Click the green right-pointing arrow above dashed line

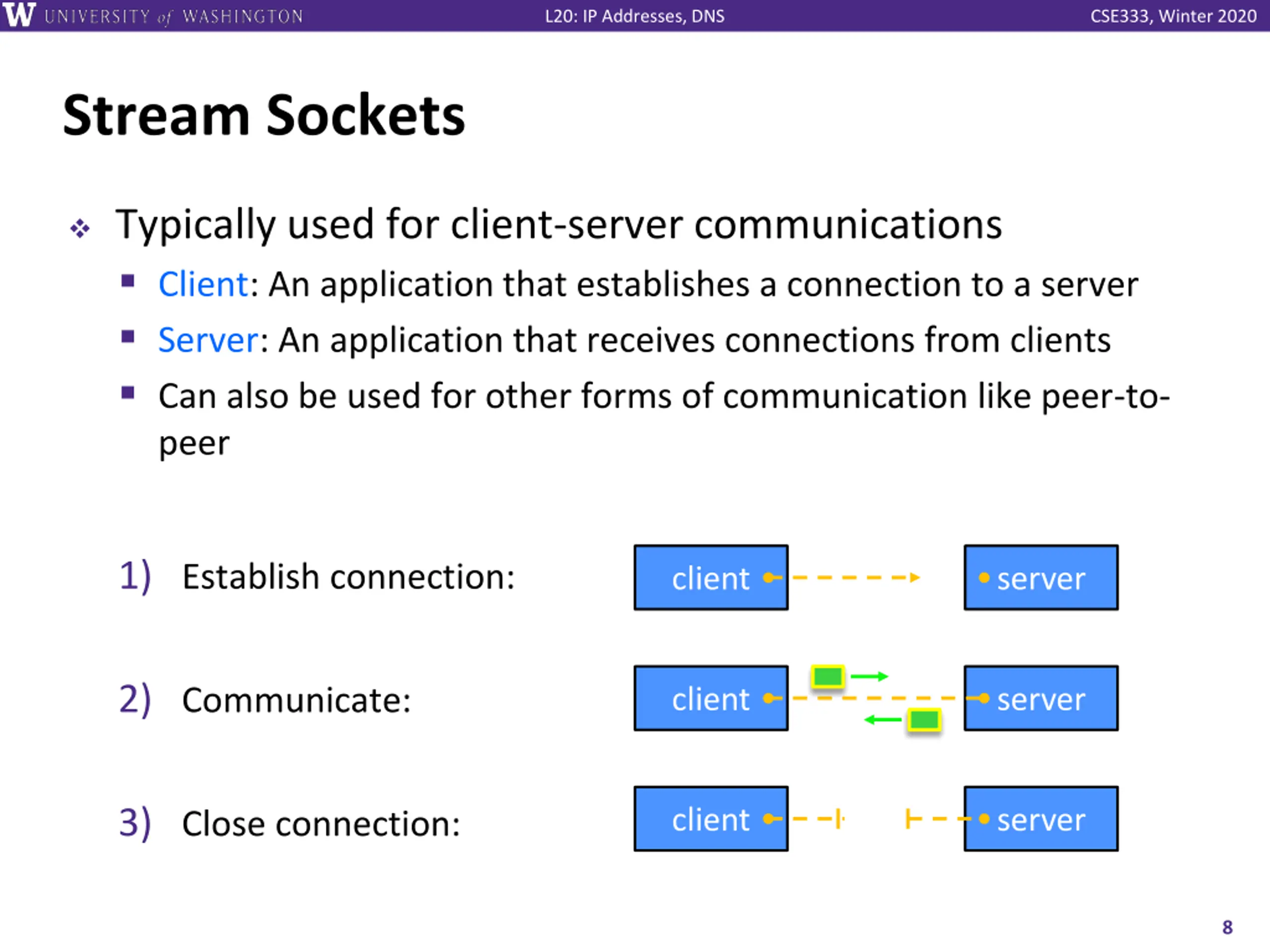tap(869, 676)
